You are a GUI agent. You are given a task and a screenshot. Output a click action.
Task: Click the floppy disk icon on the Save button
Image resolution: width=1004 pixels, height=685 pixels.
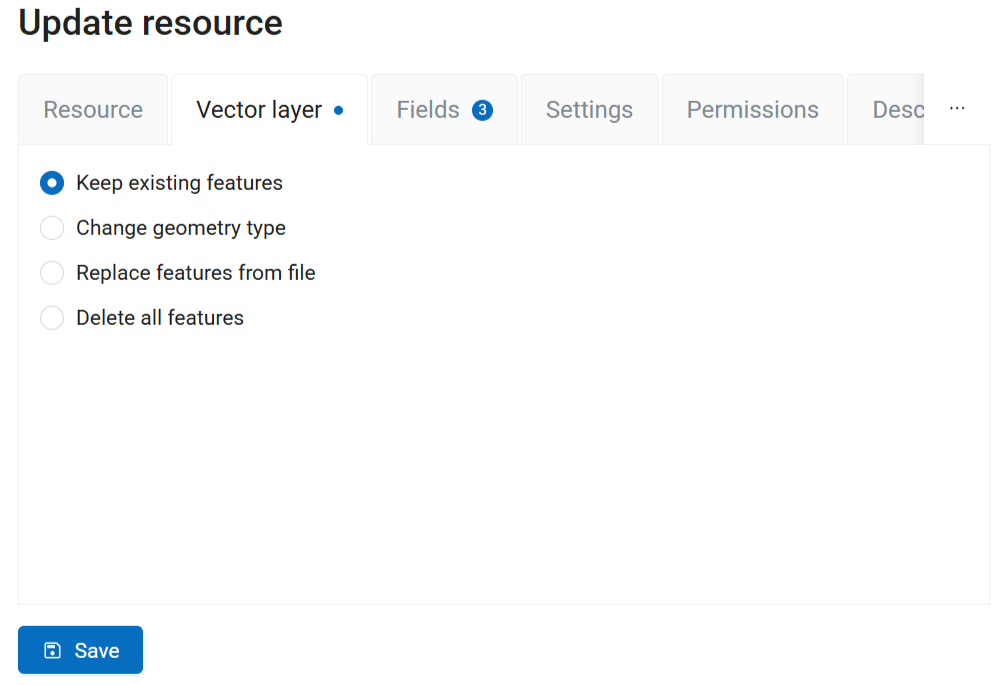(x=52, y=650)
